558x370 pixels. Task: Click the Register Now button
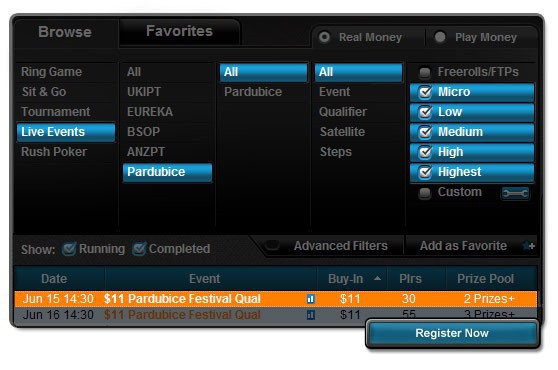click(x=452, y=333)
